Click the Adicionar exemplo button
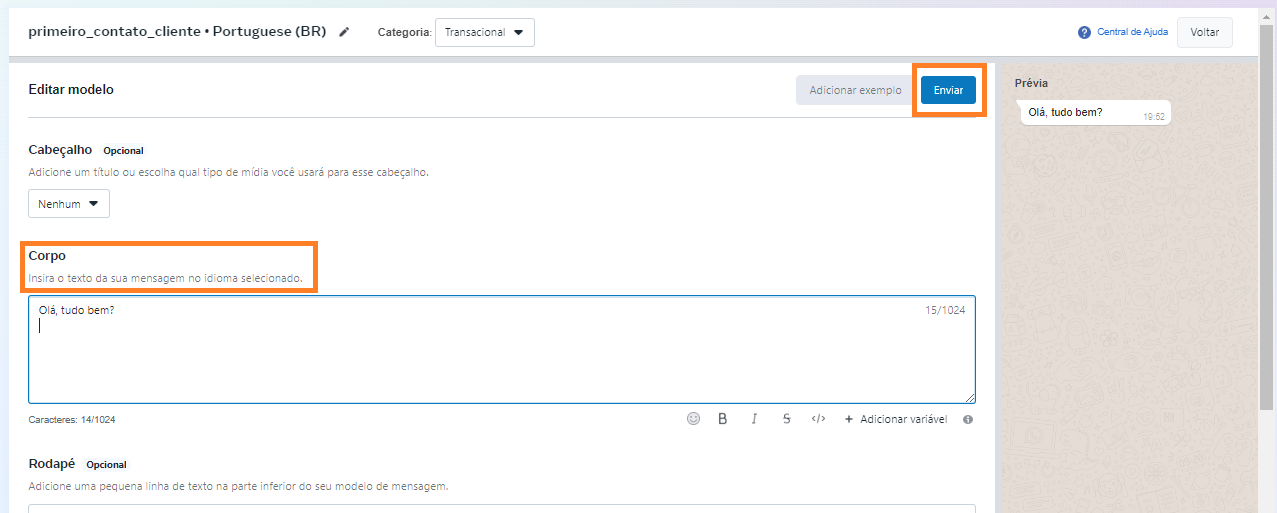Viewport: 1277px width, 513px height. pos(855,90)
